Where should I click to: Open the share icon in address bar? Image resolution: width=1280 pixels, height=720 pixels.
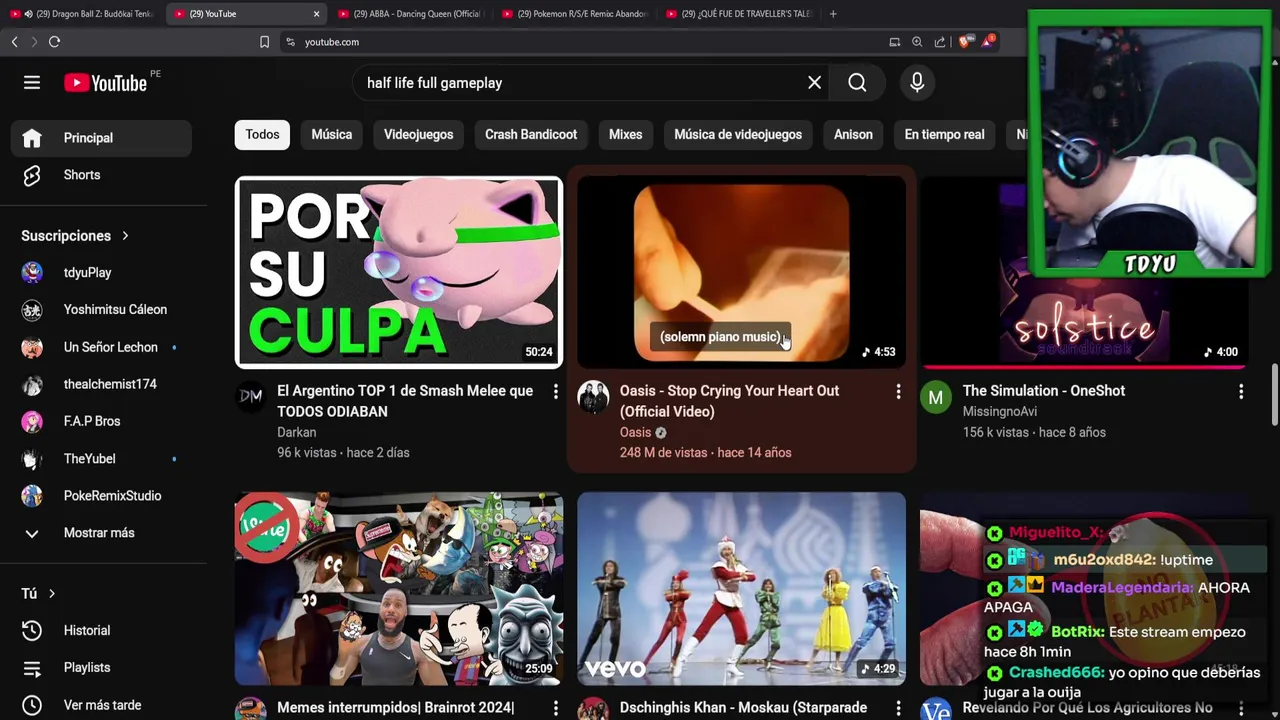940,42
